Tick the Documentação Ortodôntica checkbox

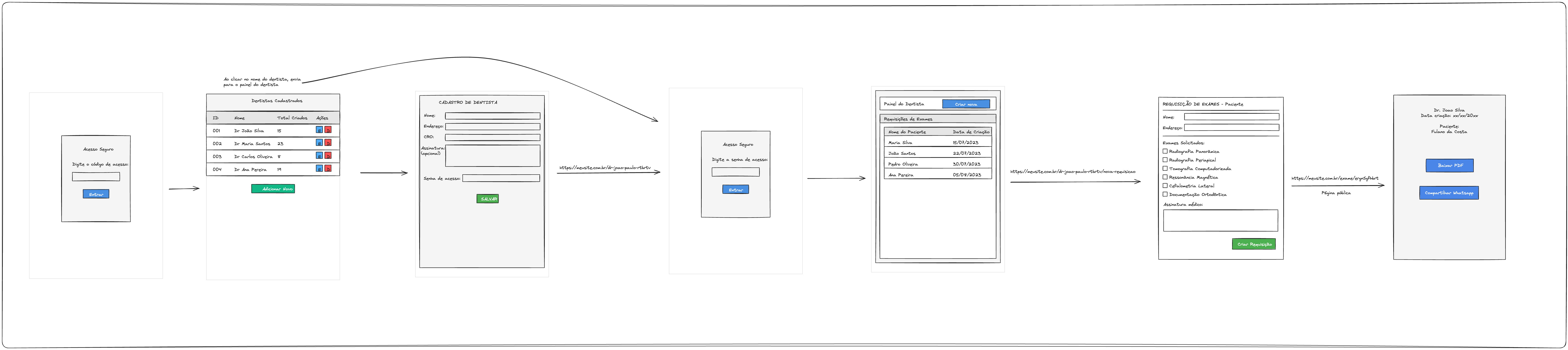(1165, 194)
